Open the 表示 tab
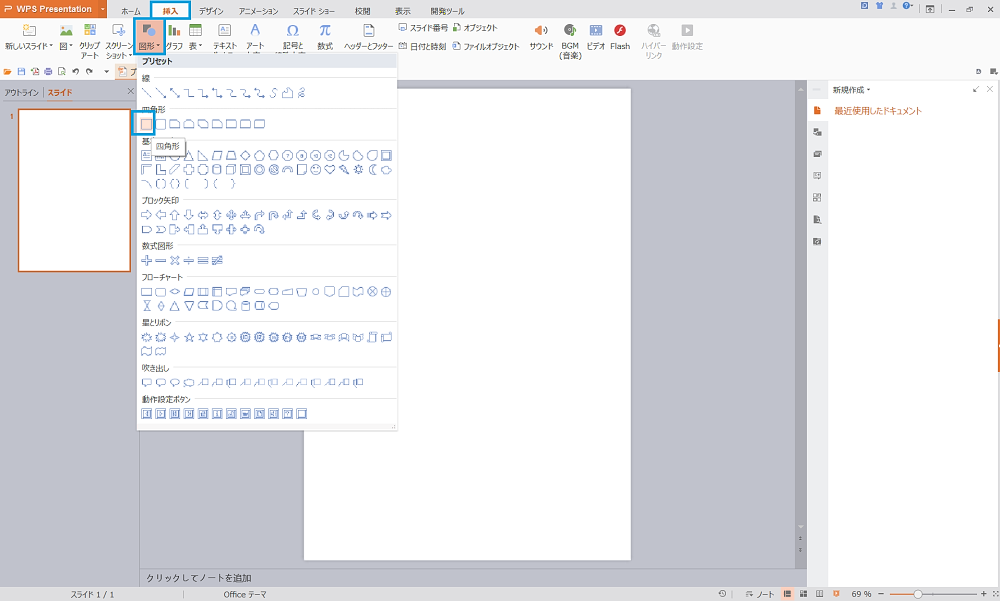 [402, 11]
